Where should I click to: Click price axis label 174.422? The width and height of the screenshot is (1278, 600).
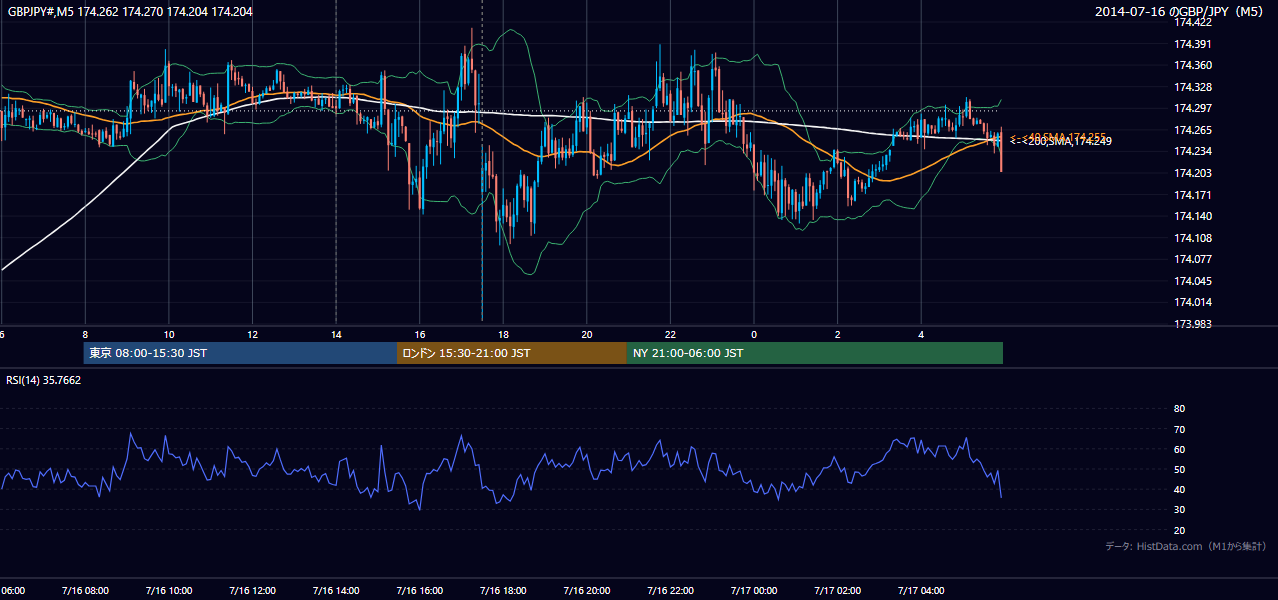pyautogui.click(x=1195, y=22)
